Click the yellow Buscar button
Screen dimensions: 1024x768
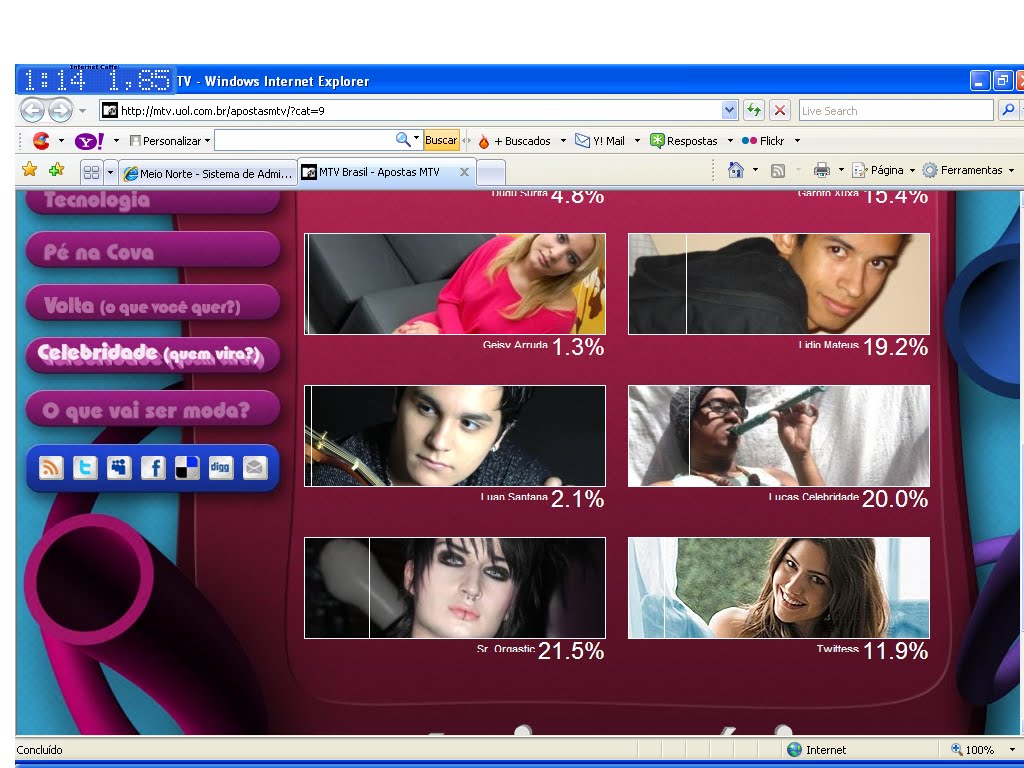(x=441, y=140)
